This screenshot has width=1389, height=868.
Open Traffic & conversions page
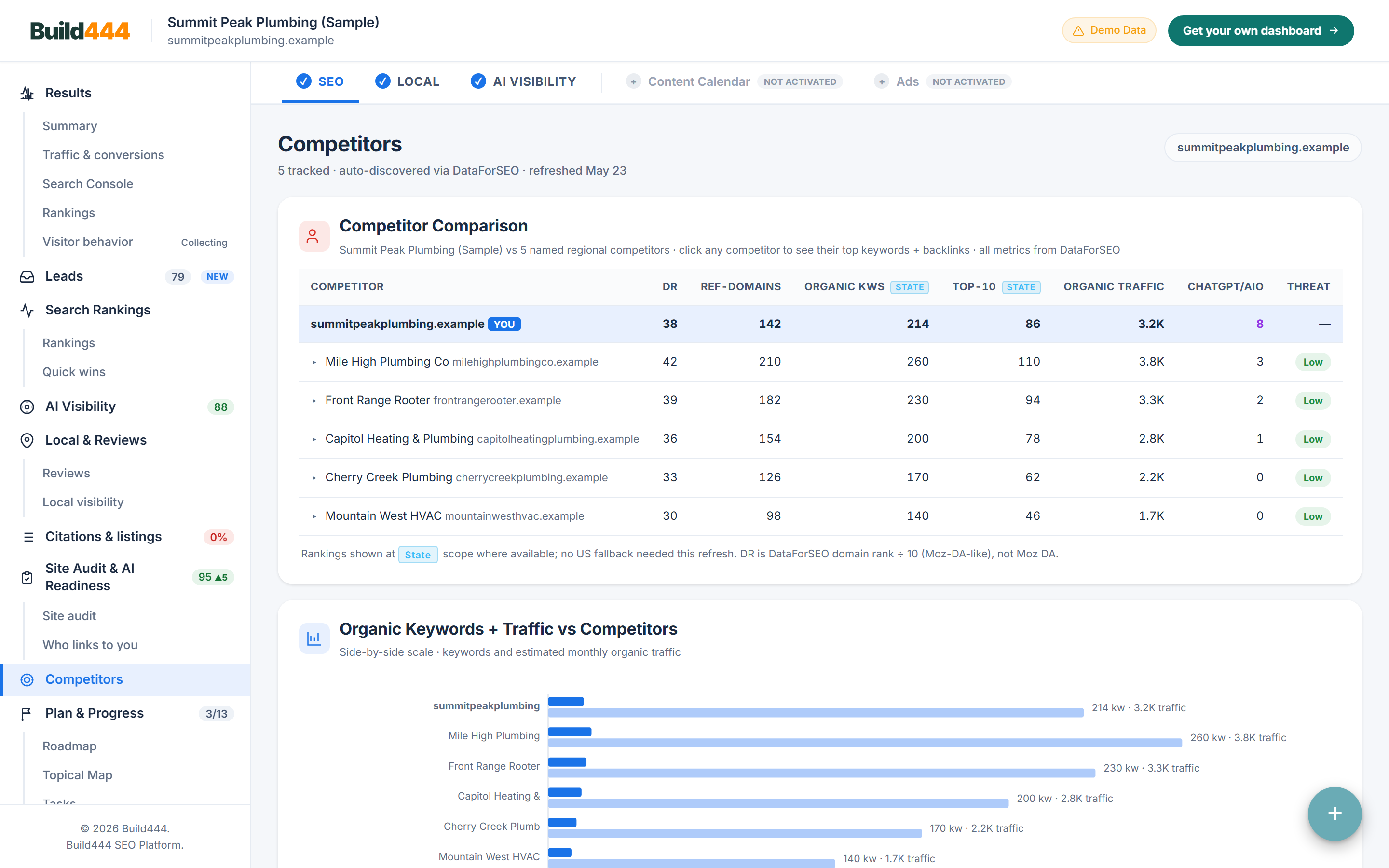click(103, 155)
